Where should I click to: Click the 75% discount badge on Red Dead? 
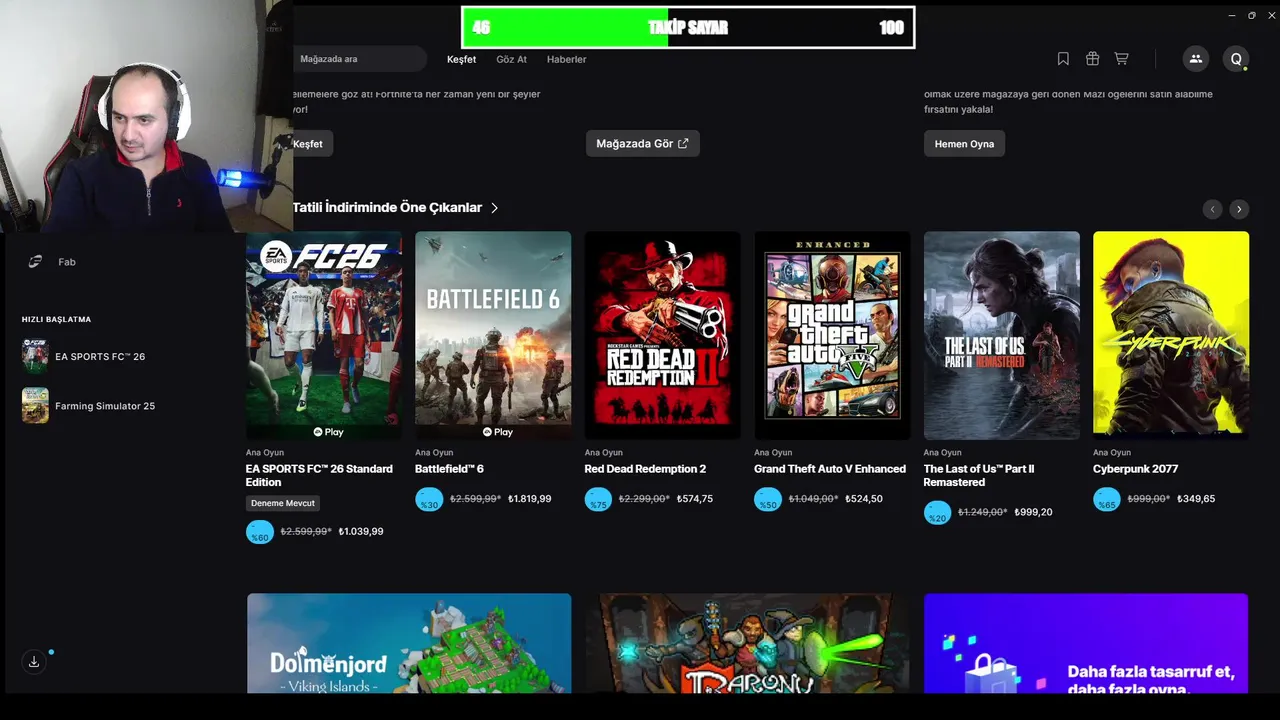[598, 499]
